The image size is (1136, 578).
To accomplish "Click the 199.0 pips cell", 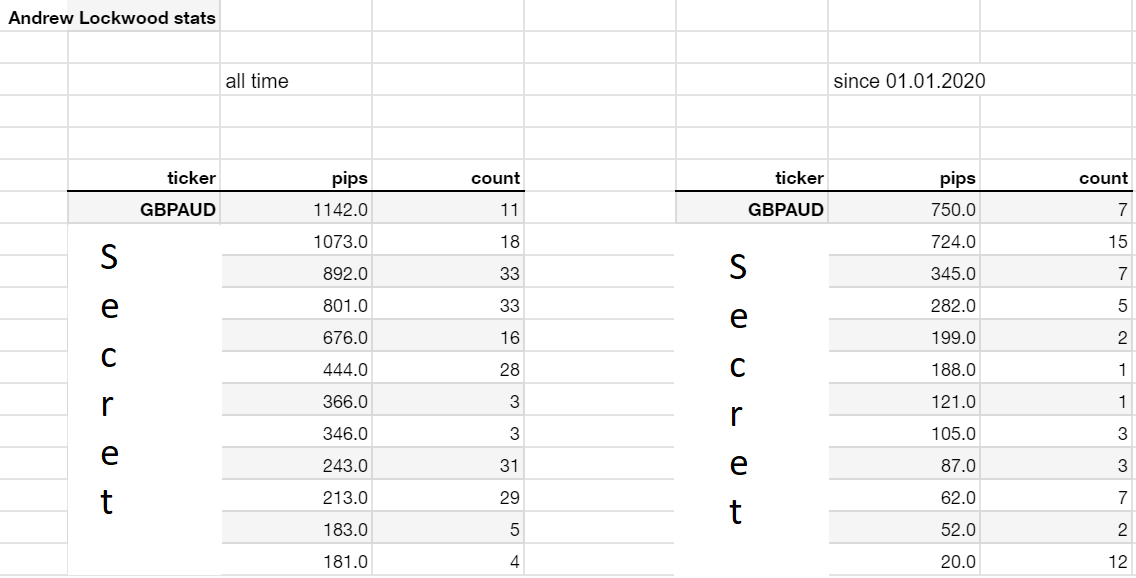I will coord(904,337).
